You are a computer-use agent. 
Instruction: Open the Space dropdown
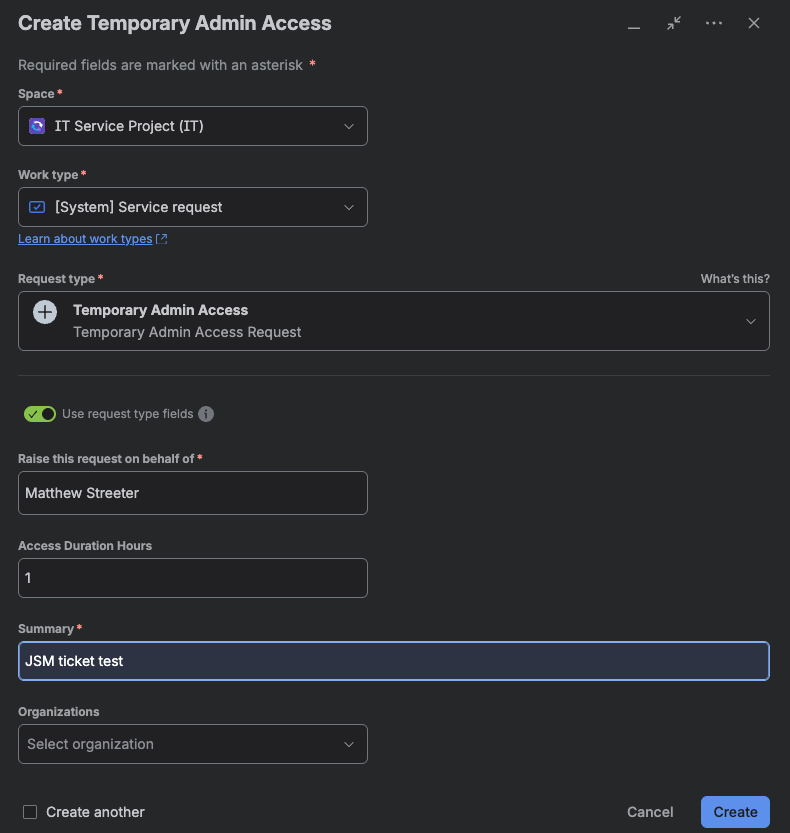tap(193, 126)
